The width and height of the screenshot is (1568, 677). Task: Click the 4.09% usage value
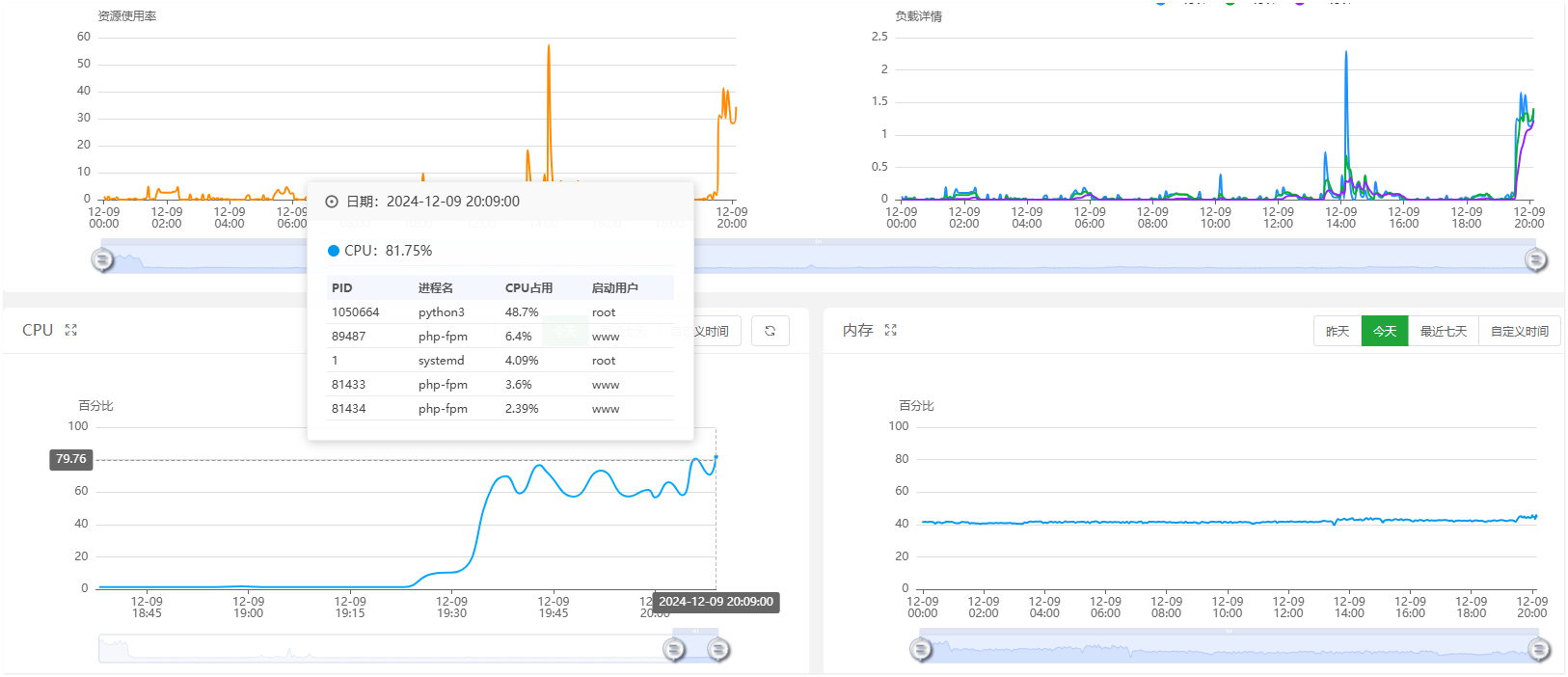click(522, 361)
